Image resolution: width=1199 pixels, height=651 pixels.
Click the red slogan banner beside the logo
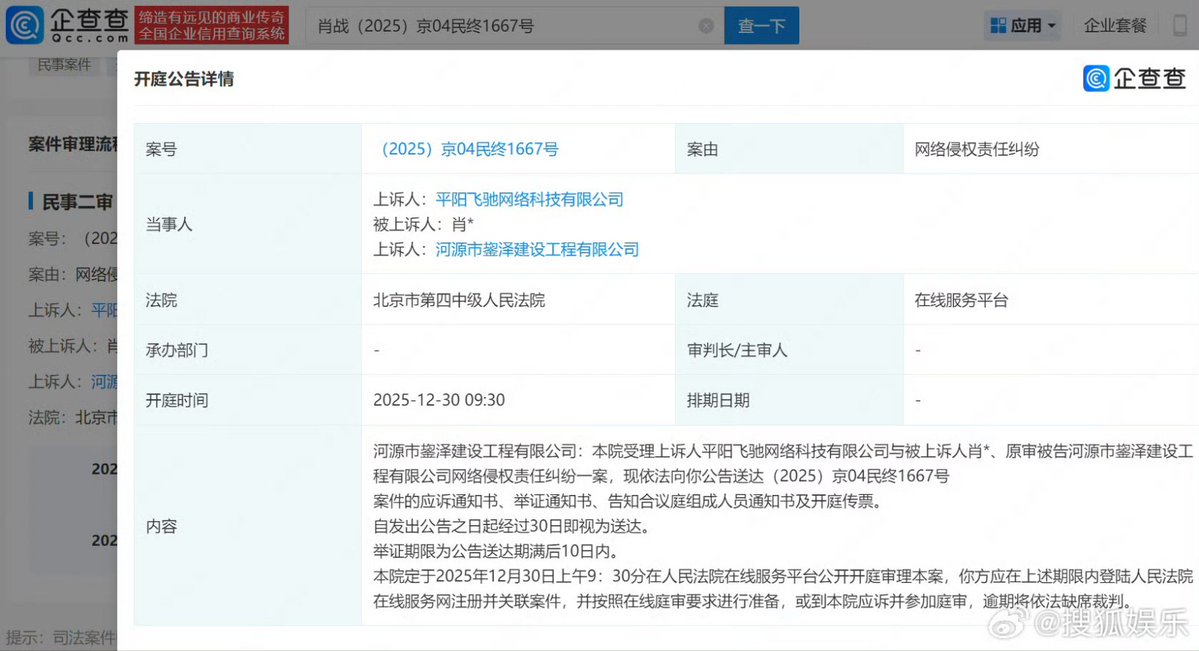211,25
